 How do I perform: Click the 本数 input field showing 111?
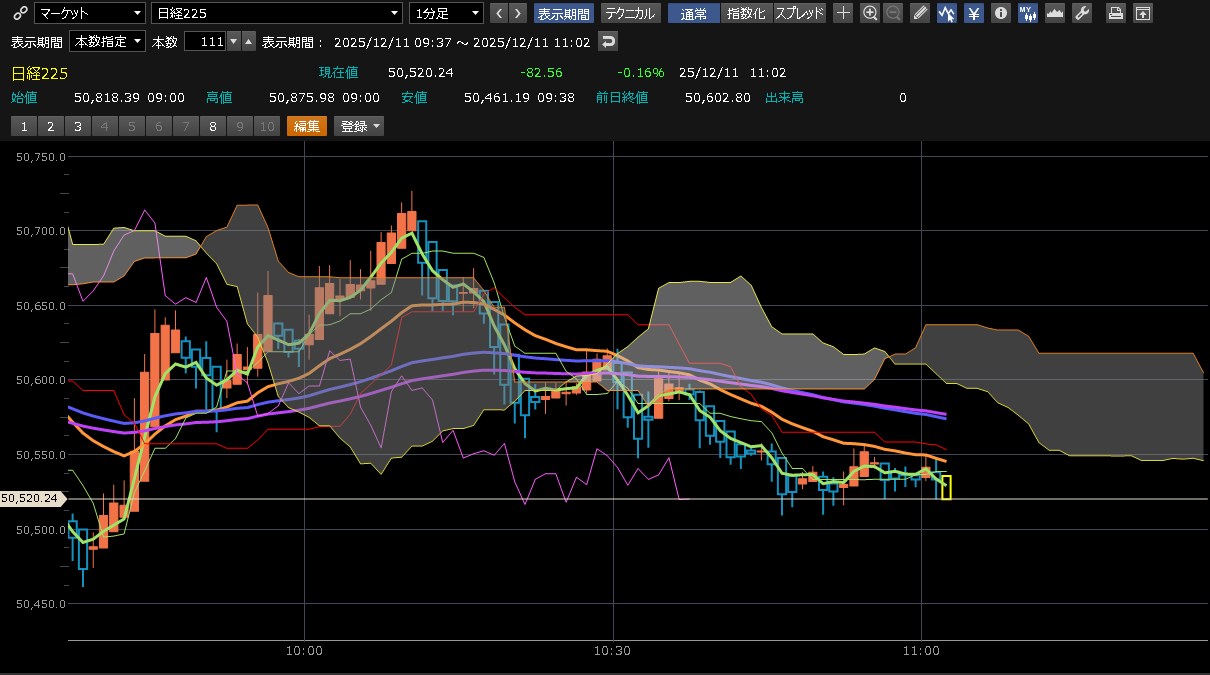[x=205, y=41]
